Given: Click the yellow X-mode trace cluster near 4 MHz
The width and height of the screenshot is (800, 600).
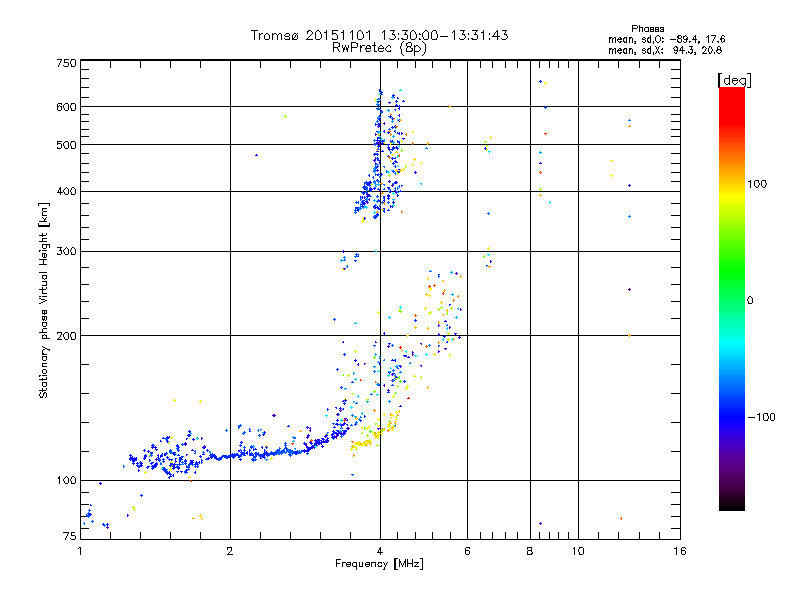Looking at the screenshot, I should click(x=375, y=434).
